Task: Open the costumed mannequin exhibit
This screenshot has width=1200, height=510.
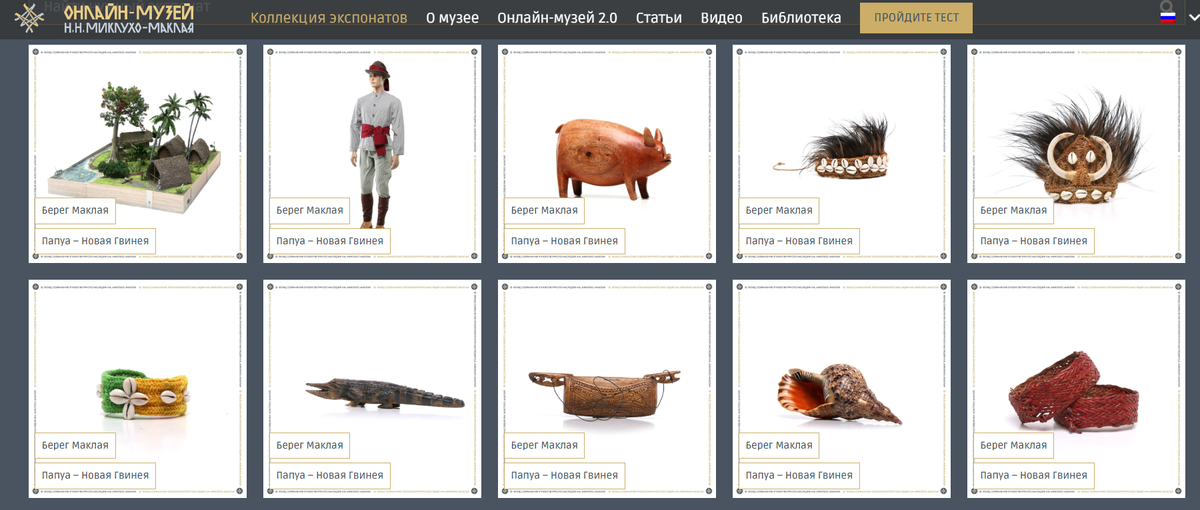Action: (x=372, y=154)
